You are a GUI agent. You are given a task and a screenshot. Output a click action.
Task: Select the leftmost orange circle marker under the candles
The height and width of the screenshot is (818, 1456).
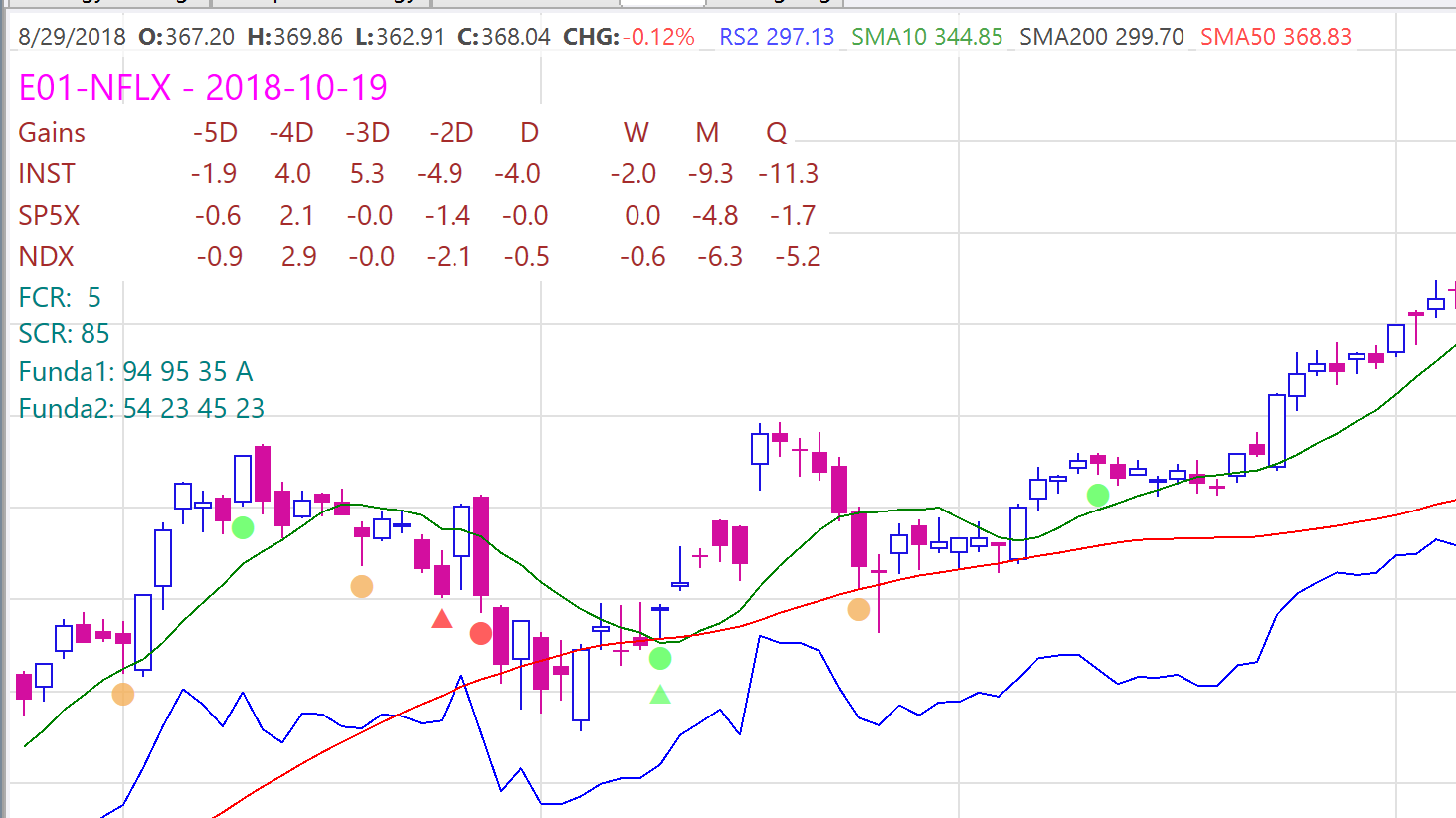point(123,694)
